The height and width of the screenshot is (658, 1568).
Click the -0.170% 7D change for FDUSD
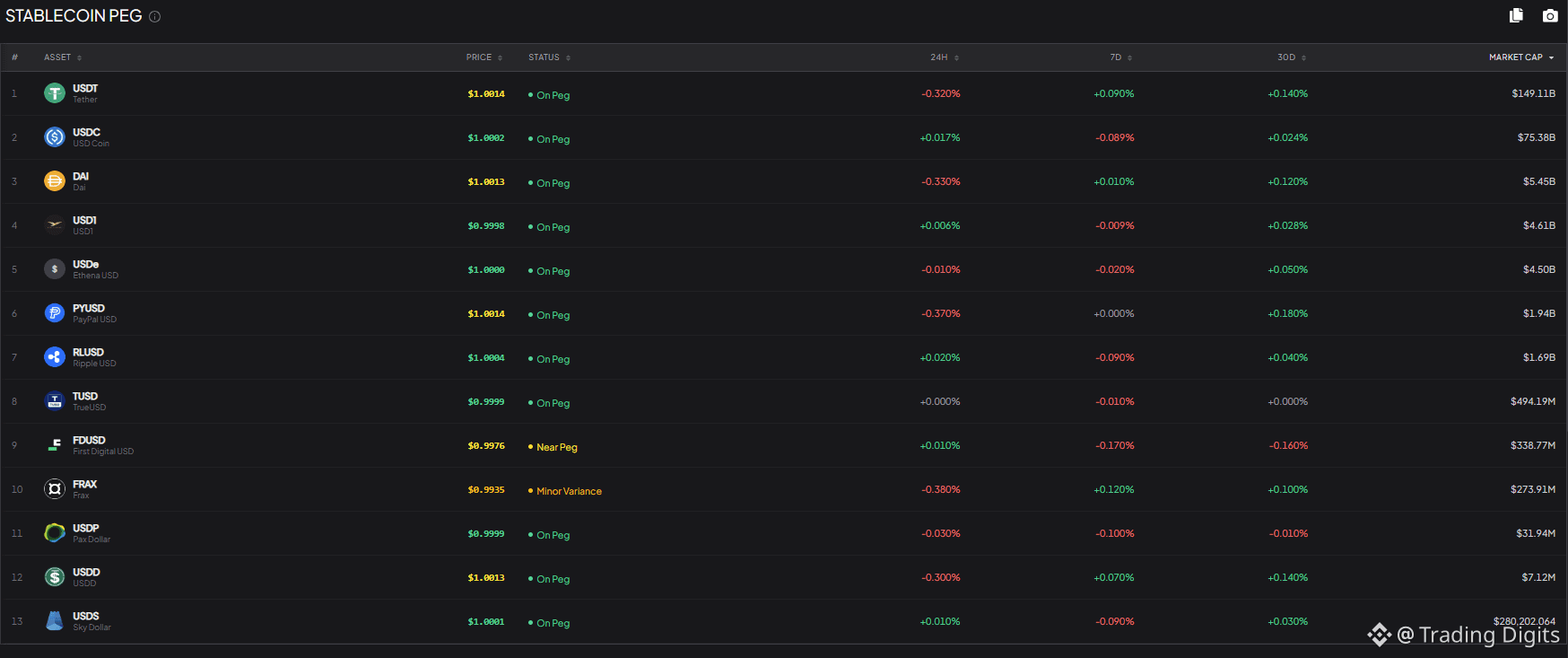pyautogui.click(x=1114, y=445)
